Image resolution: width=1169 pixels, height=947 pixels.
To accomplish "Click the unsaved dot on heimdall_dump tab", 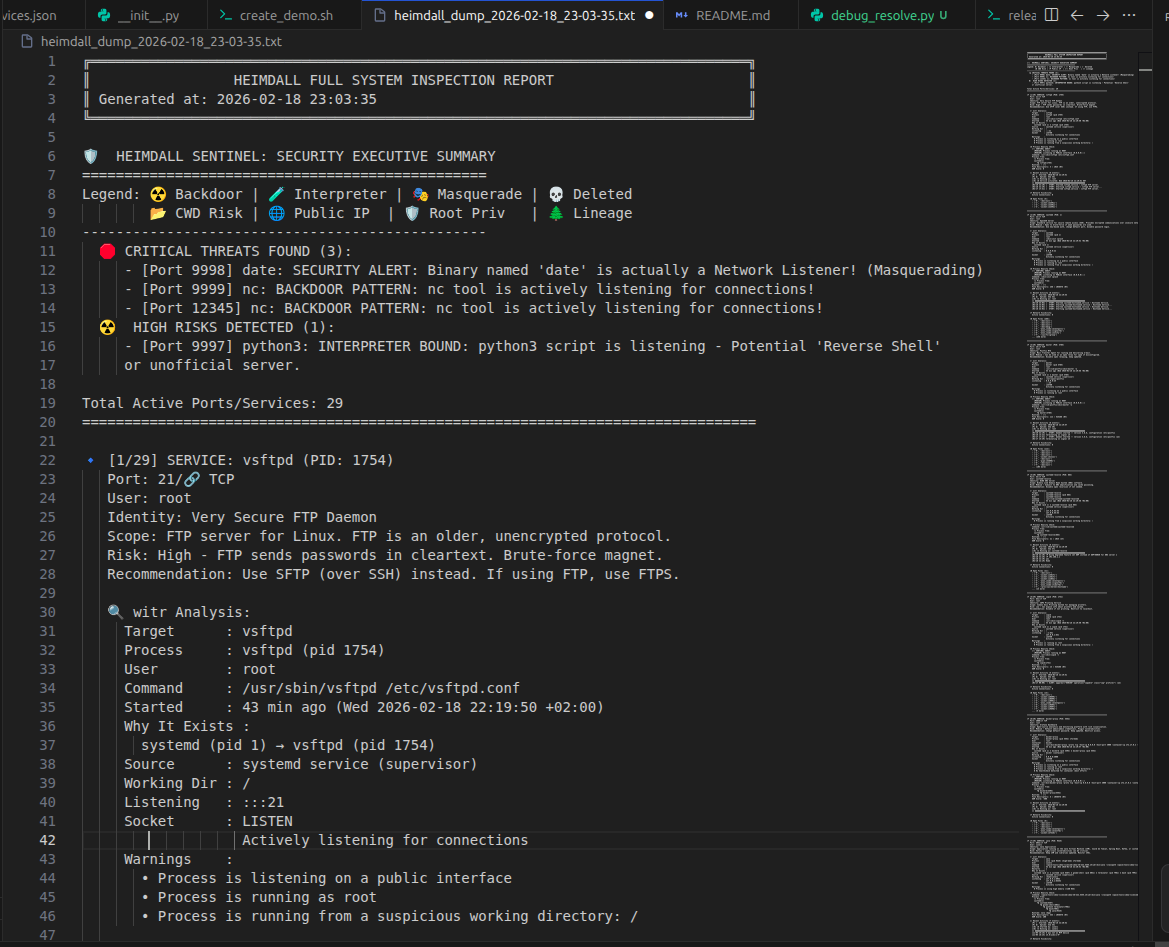I will pos(649,16).
